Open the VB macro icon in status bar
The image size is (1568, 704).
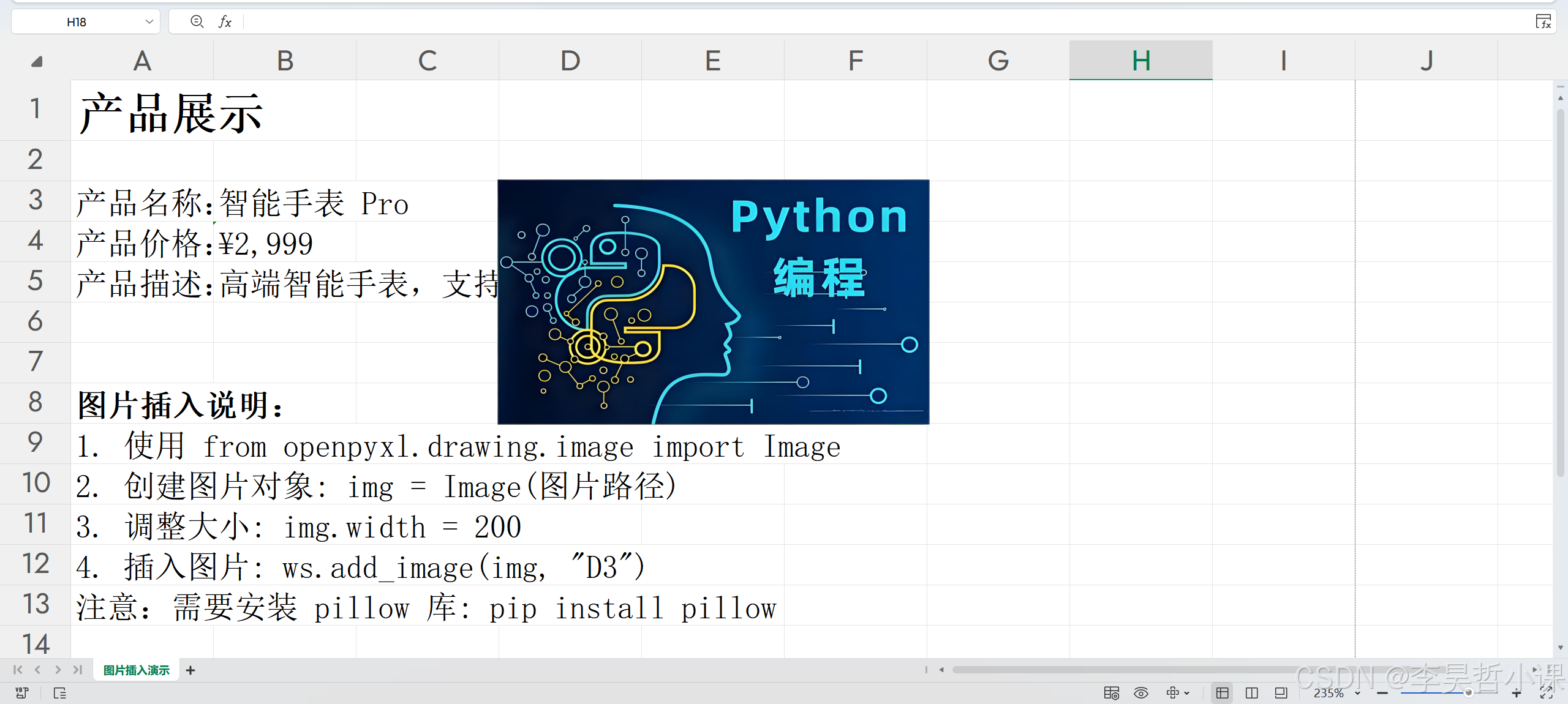(x=22, y=693)
